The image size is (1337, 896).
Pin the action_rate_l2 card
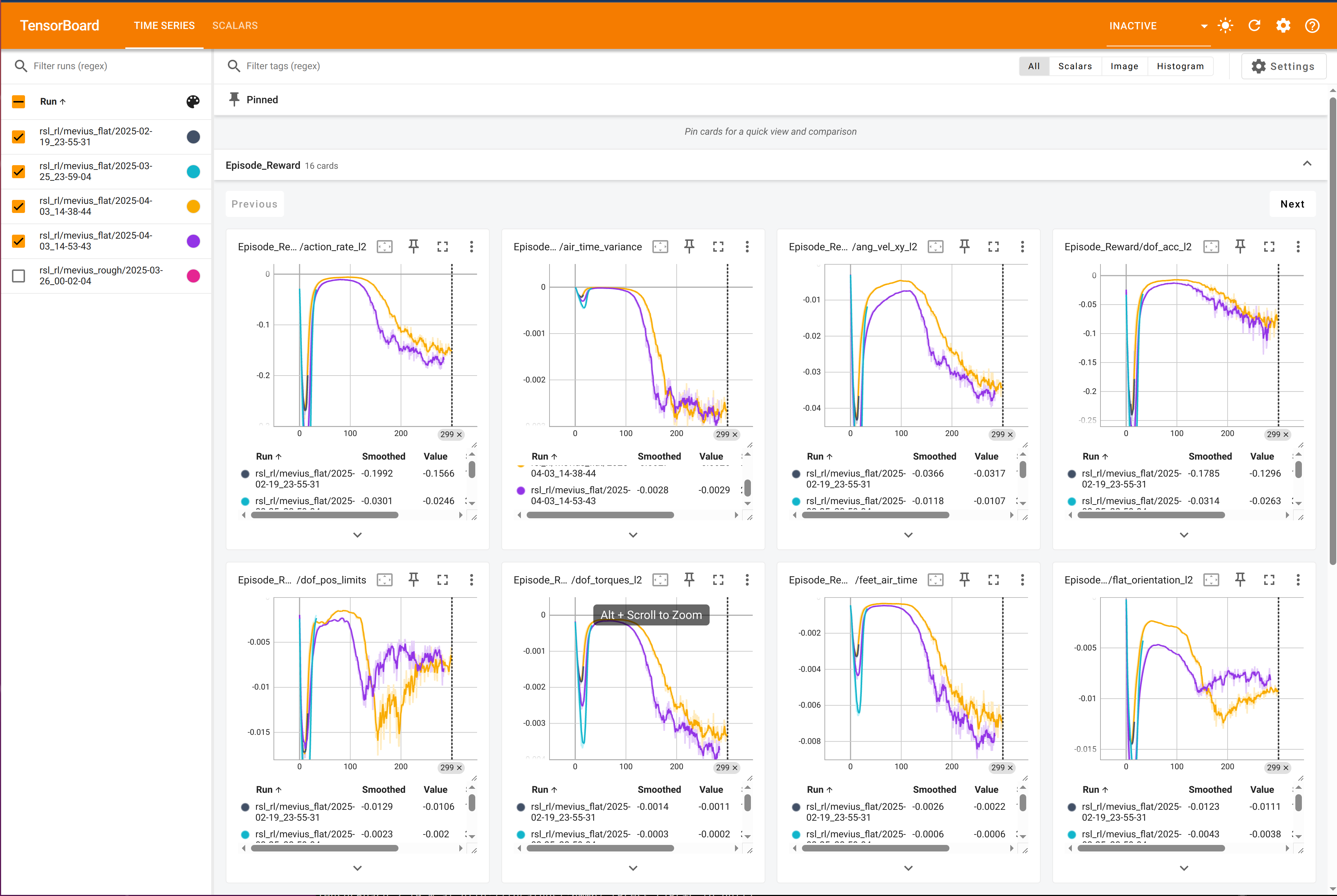(x=414, y=246)
